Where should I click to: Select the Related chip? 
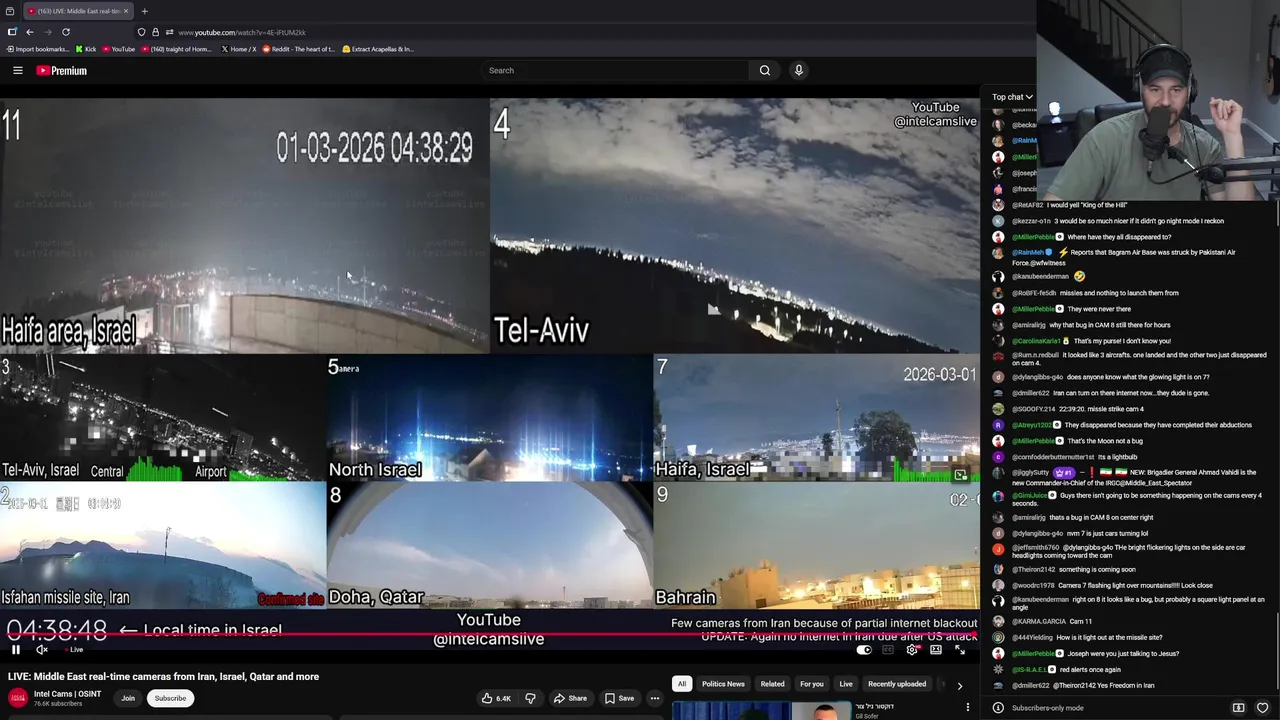pos(772,684)
